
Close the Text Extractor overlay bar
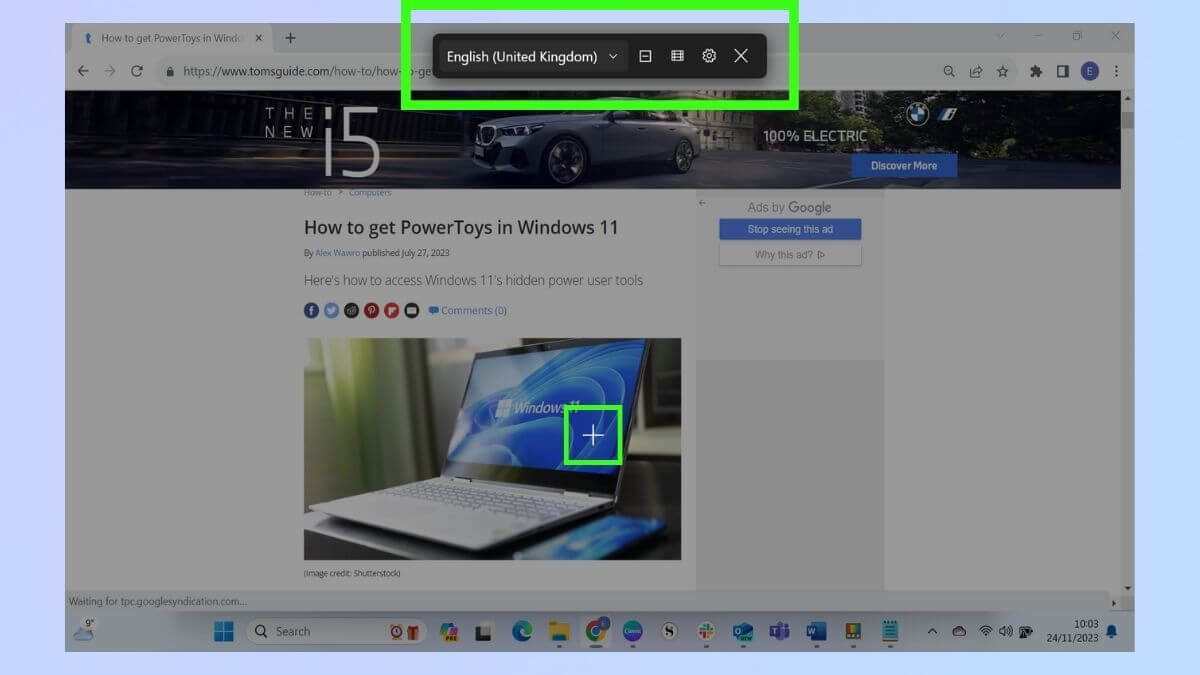[x=741, y=56]
